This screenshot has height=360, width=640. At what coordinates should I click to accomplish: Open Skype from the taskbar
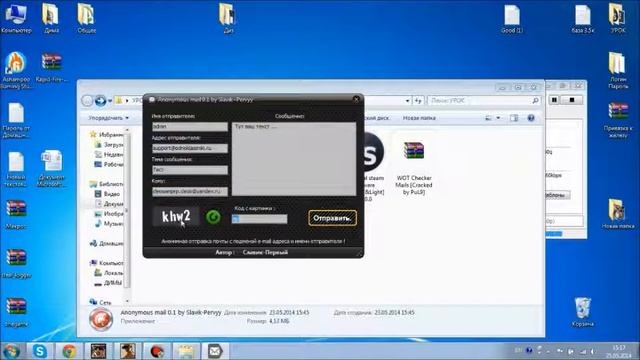click(40, 351)
